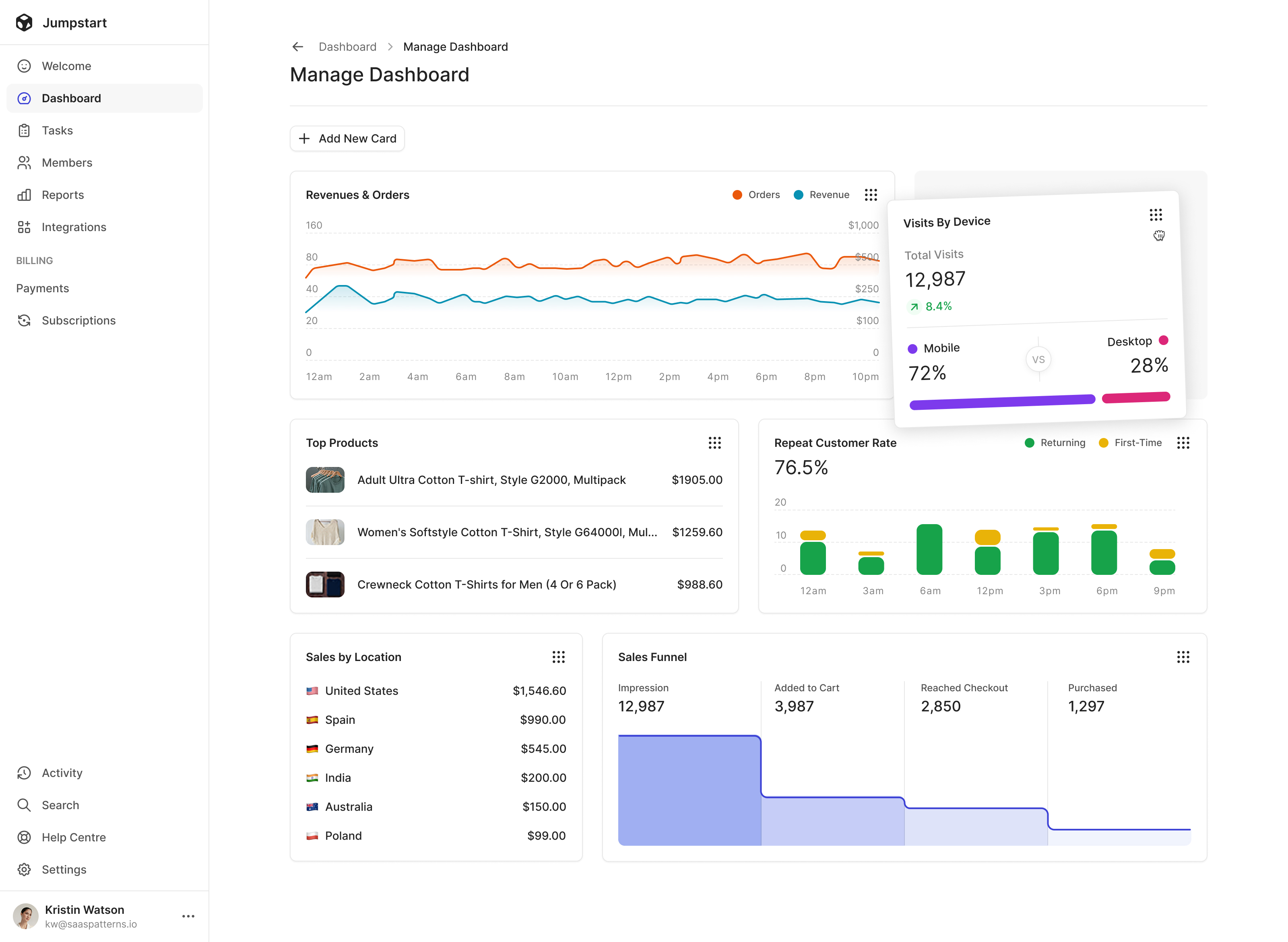Click Kristin Watson's profile avatar
This screenshot has height=942, width=1288.
click(x=26, y=916)
